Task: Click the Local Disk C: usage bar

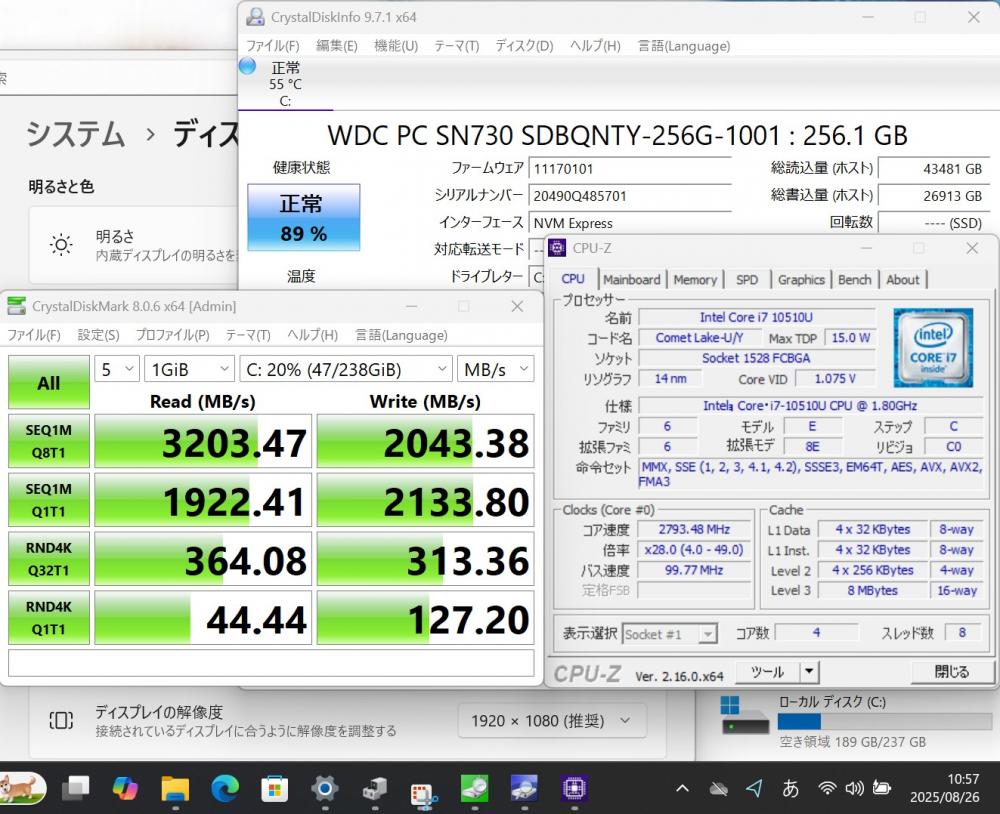Action: 885,722
